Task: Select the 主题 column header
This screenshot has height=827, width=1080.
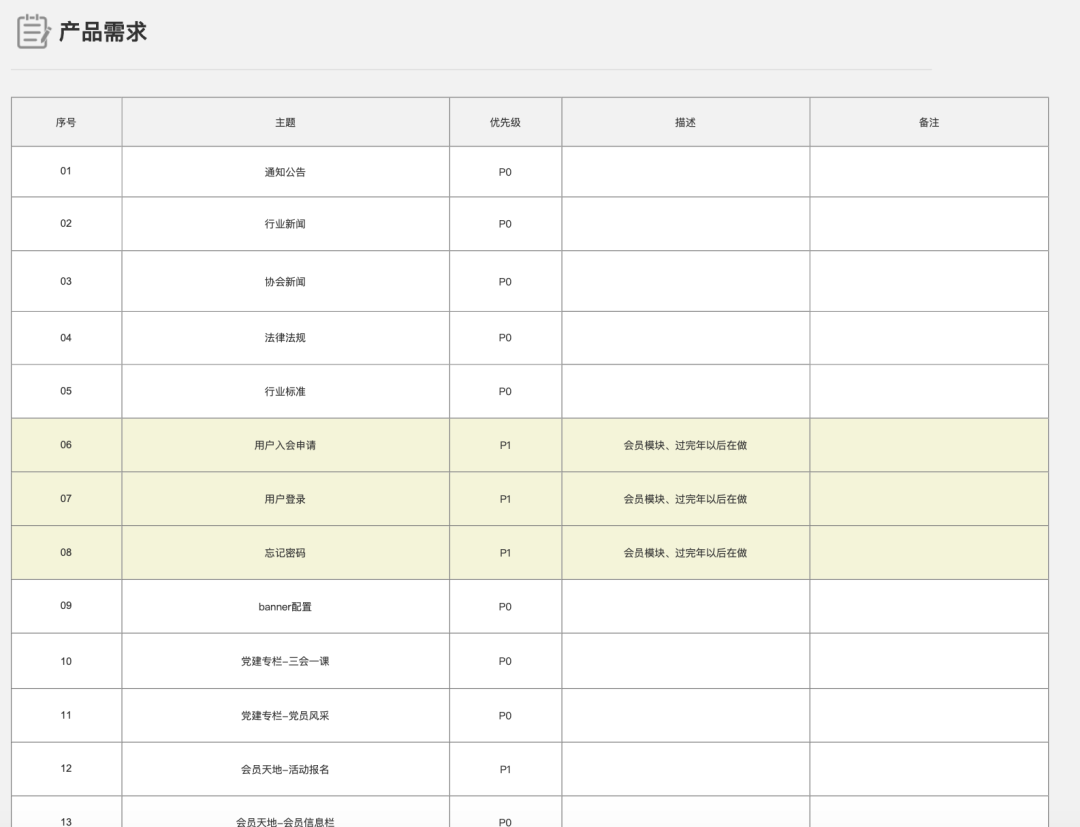Action: point(285,122)
